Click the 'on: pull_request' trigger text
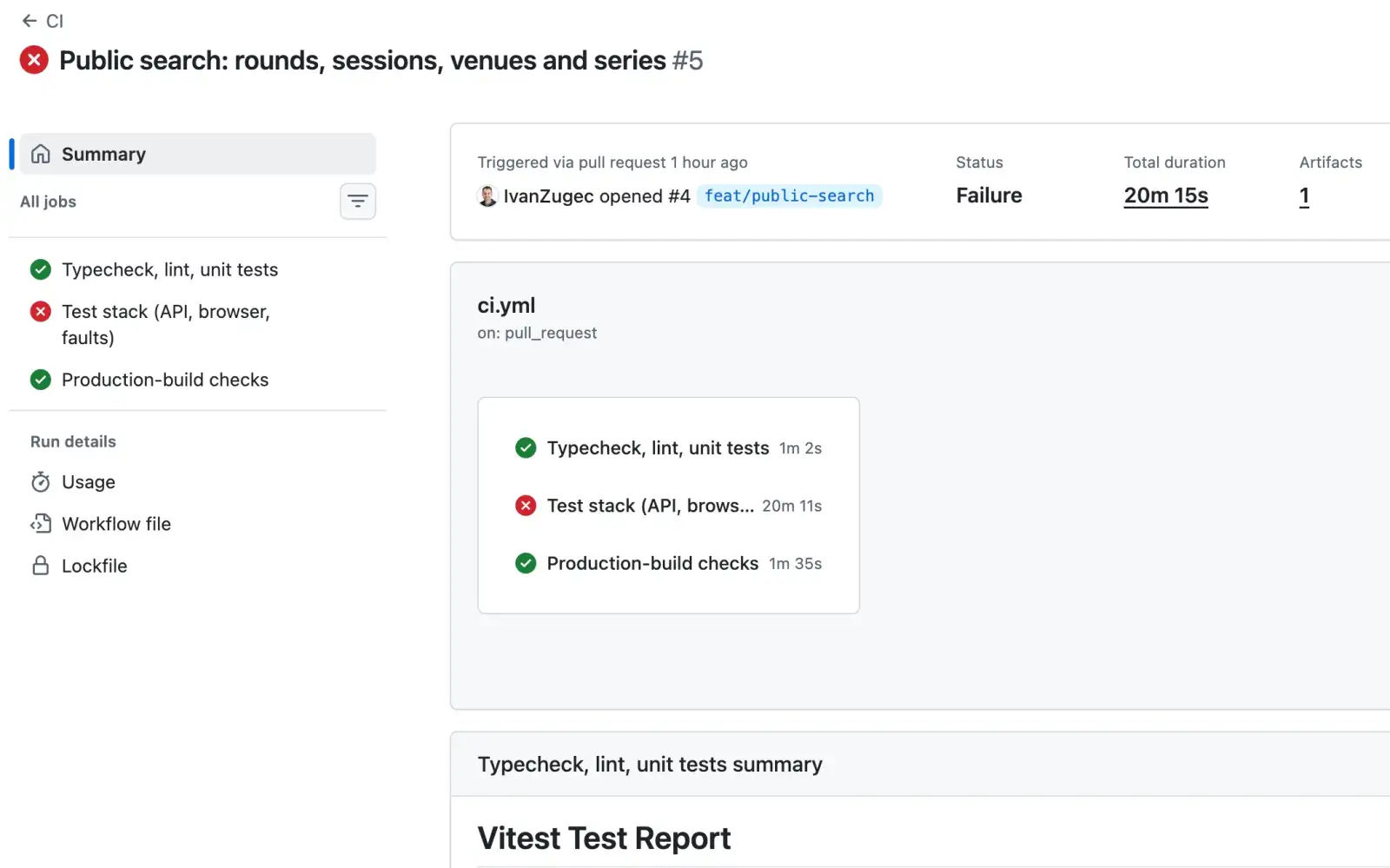Image resolution: width=1390 pixels, height=868 pixels. pos(537,334)
